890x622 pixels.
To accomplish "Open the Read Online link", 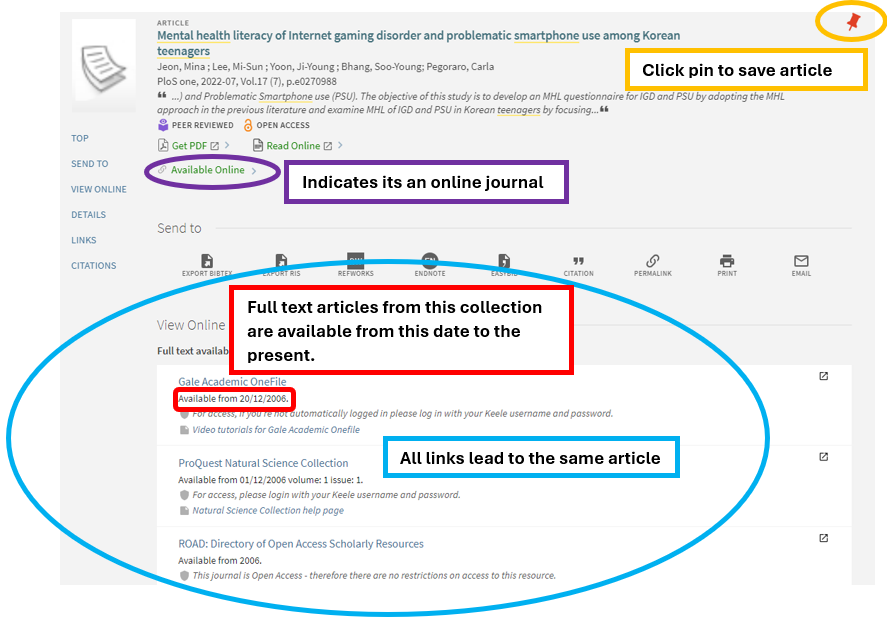I will coord(293,146).
